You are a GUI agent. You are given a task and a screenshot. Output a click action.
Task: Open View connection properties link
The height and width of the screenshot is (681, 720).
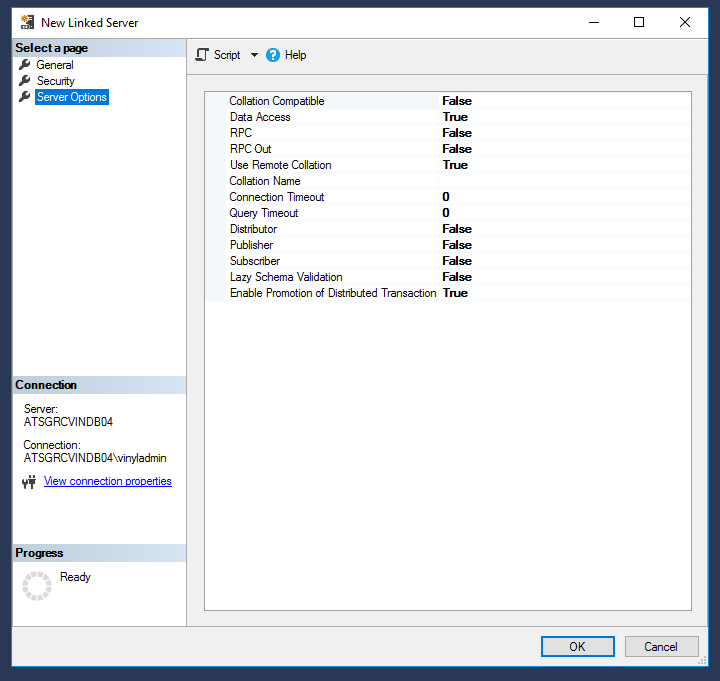click(107, 481)
